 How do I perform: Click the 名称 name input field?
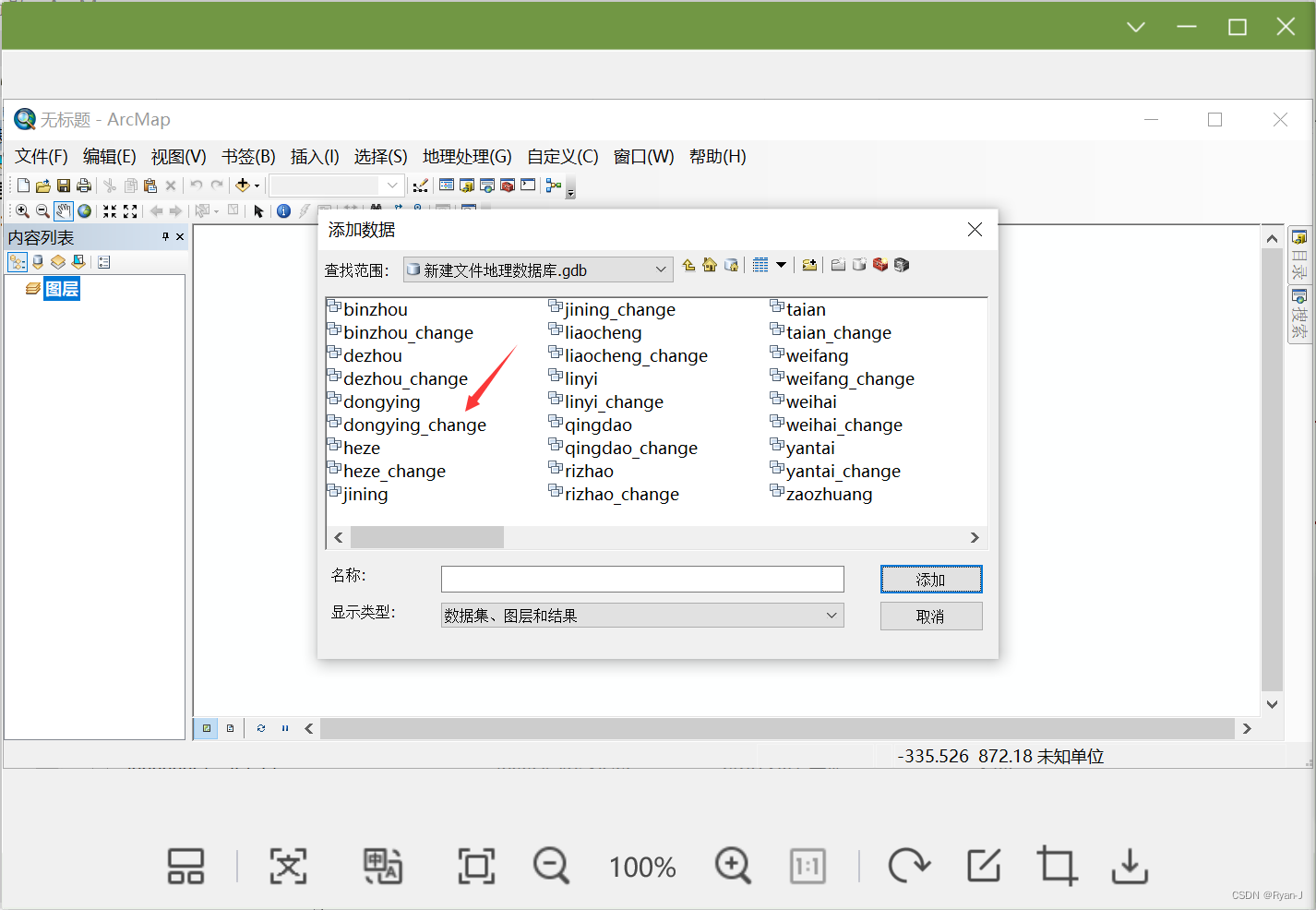point(642,579)
